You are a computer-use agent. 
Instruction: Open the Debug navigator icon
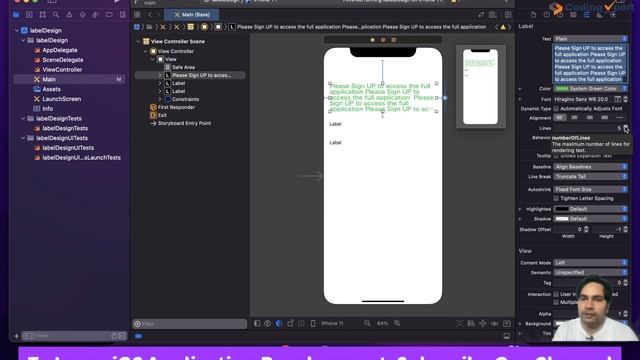[96, 15]
